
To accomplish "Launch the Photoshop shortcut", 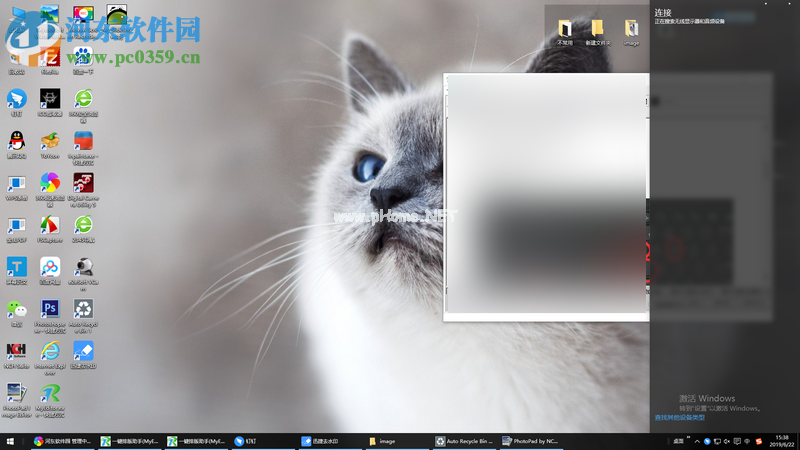I will point(49,316).
